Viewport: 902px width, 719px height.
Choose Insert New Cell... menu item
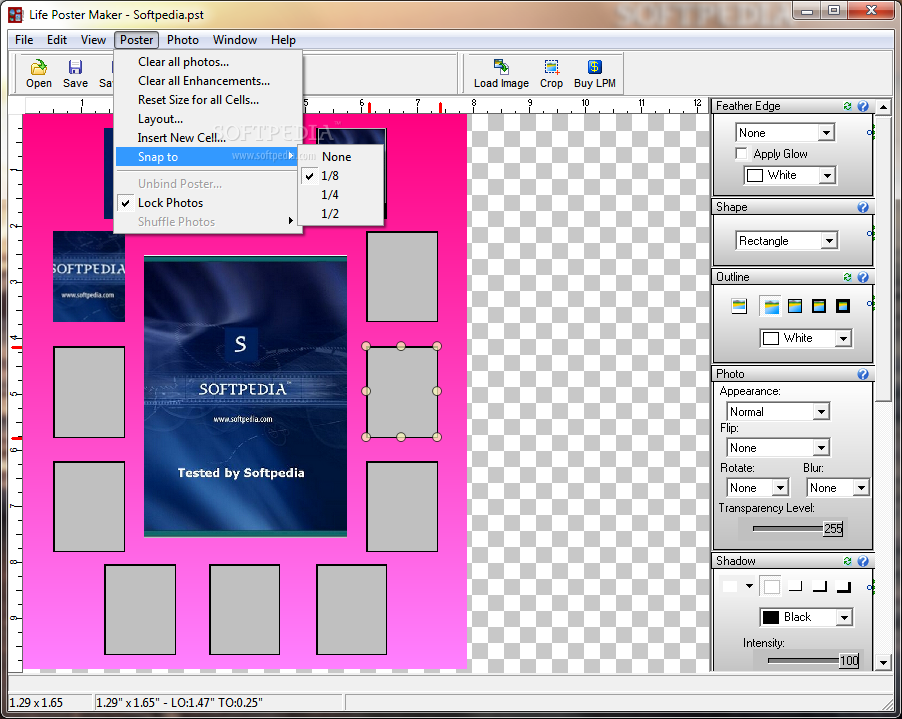coord(182,137)
